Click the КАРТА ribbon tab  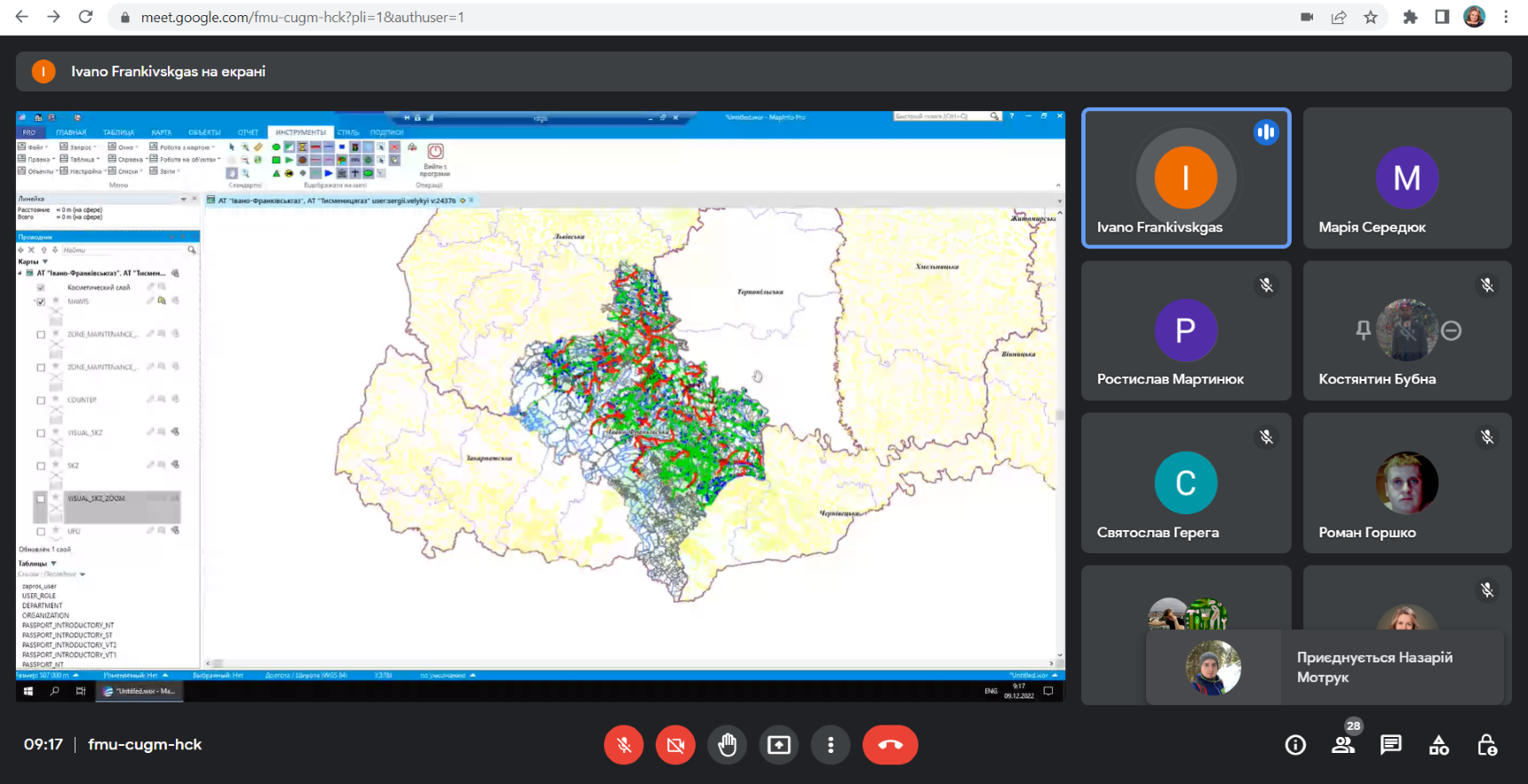pyautogui.click(x=161, y=132)
